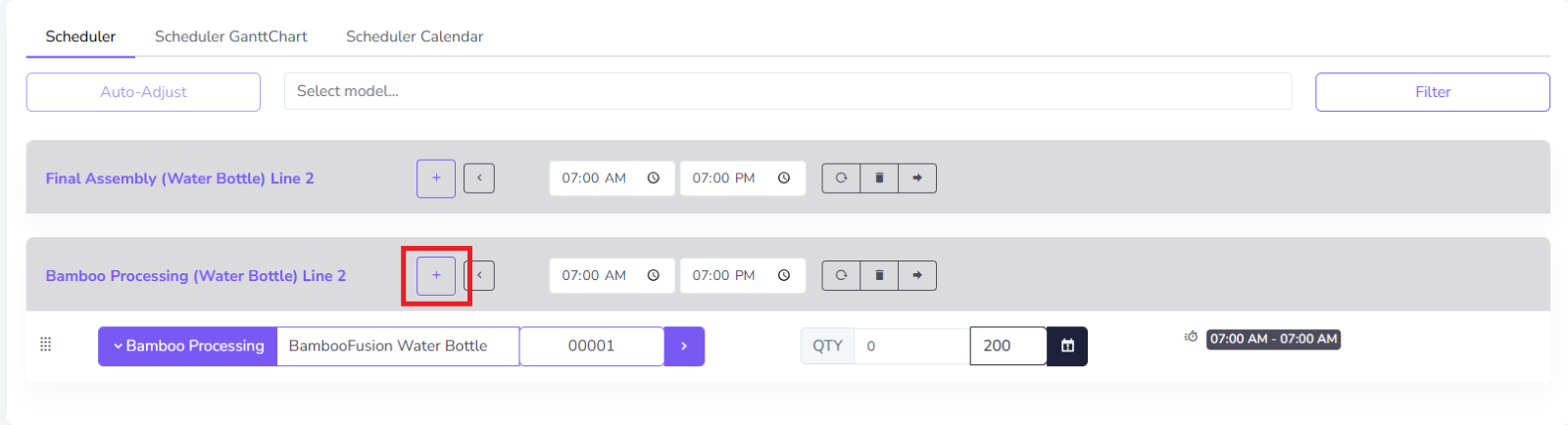1568x425 pixels.
Task: Click right arrow icon on Final Assembly row
Action: 917,178
